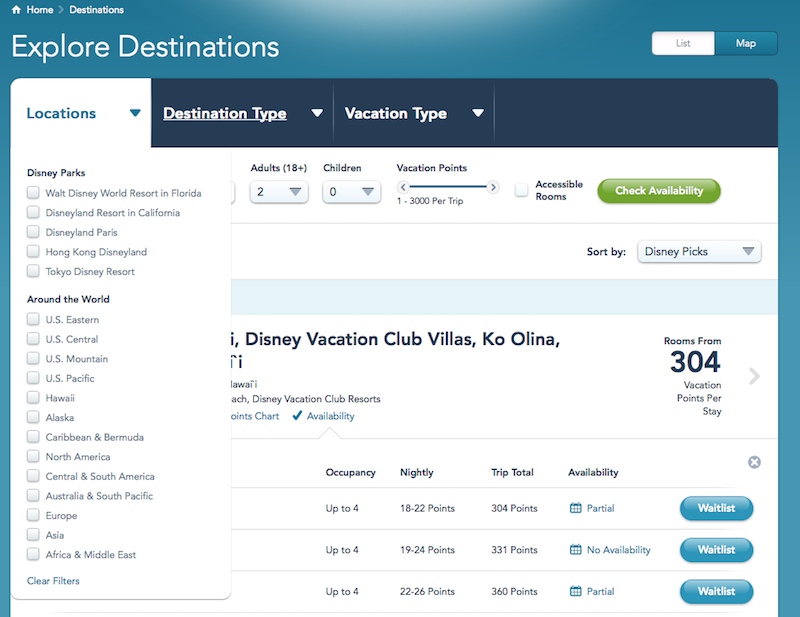Enable the Europe filter checkbox
The image size is (800, 617).
point(33,514)
